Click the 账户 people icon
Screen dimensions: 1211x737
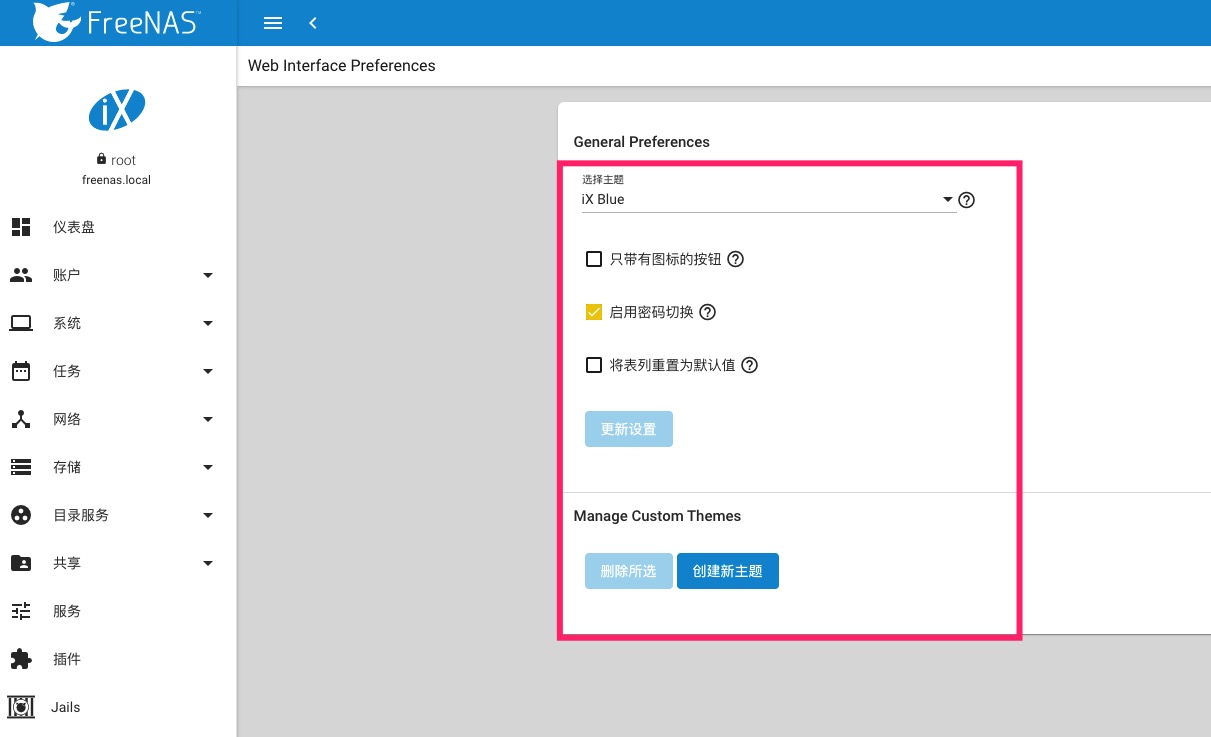[21, 275]
